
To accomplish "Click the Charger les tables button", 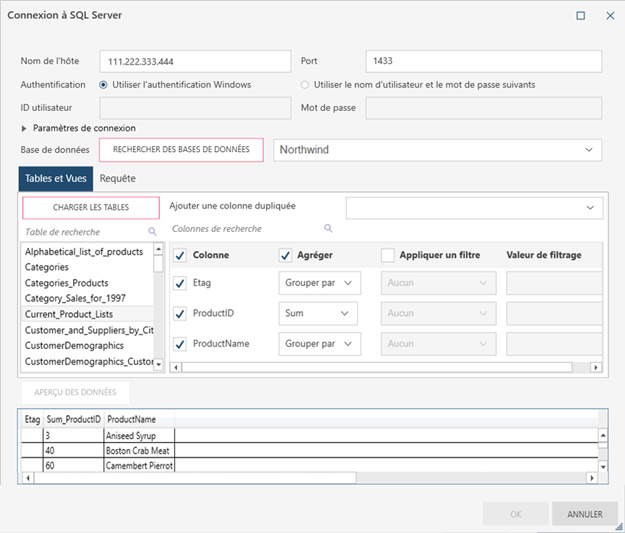I will pos(90,207).
